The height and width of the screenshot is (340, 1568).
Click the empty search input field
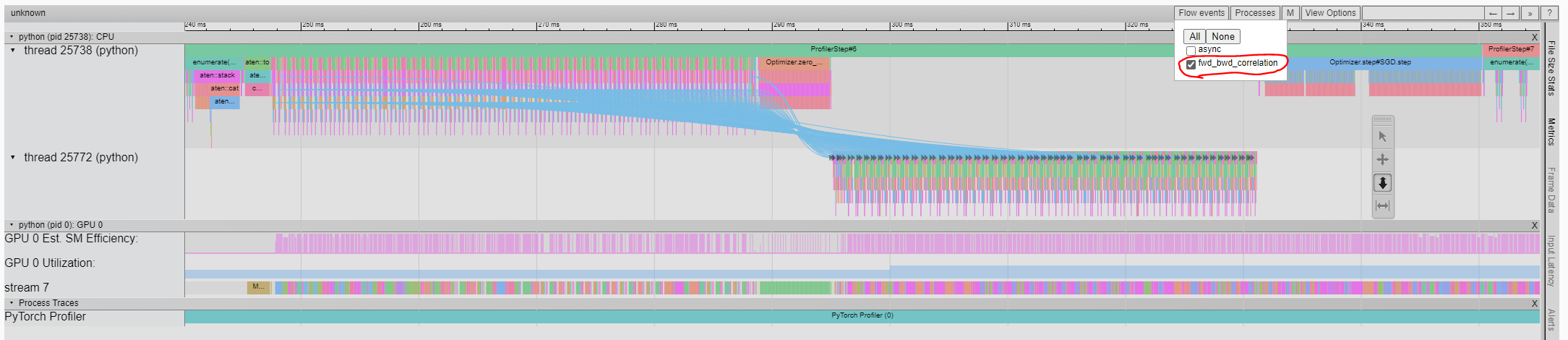pos(1422,13)
